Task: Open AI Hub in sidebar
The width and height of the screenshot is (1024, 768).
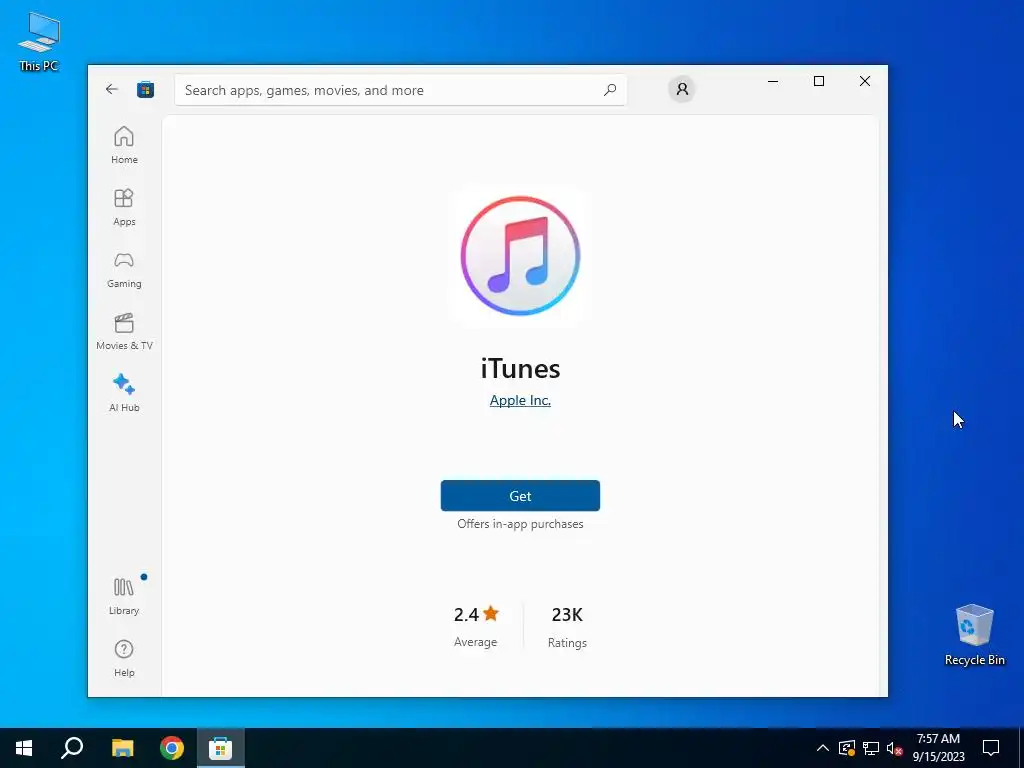Action: [124, 393]
